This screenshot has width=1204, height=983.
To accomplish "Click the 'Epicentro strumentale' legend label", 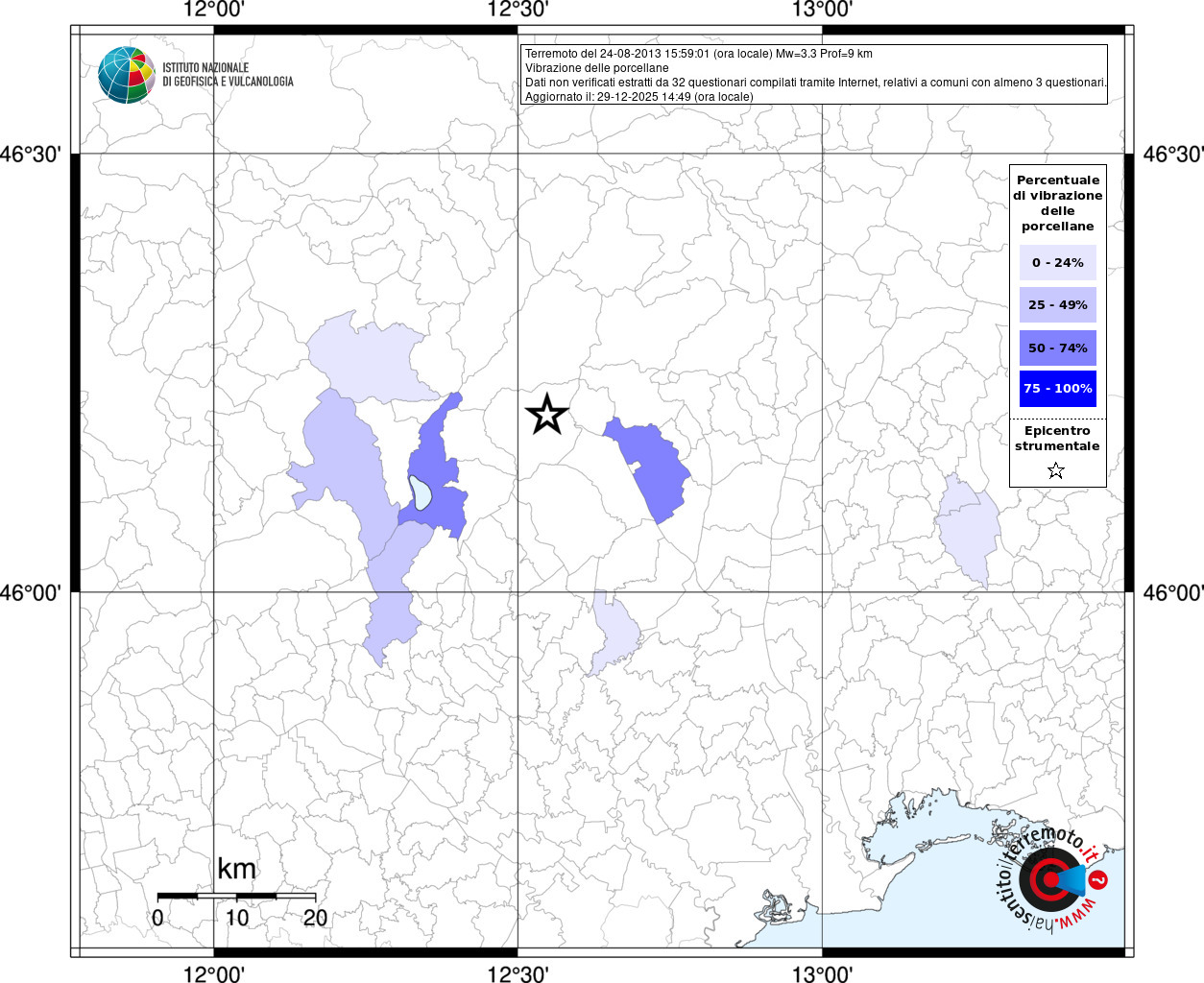I will point(1057,438).
